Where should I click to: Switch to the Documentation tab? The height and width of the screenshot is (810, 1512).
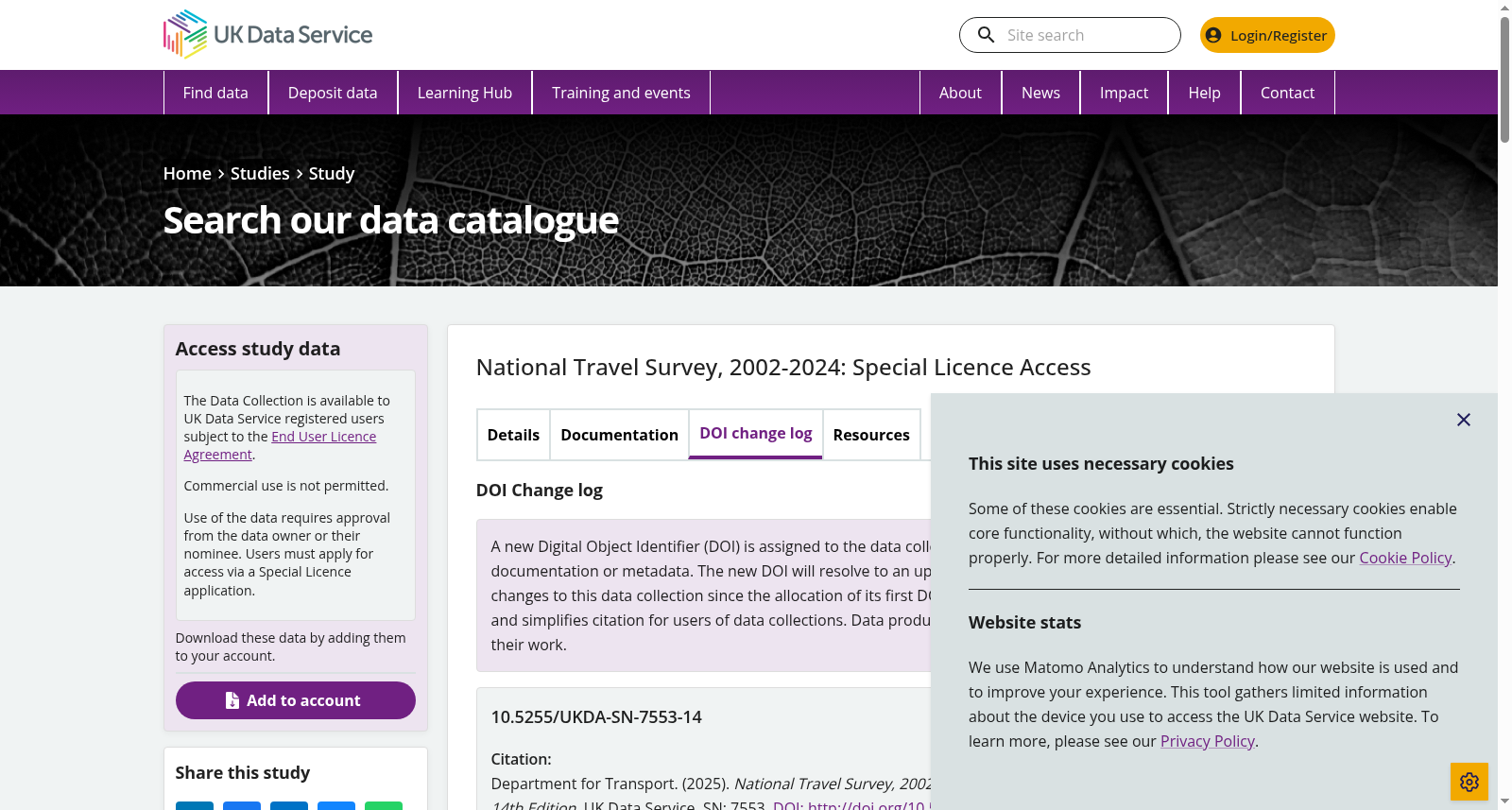coord(619,435)
